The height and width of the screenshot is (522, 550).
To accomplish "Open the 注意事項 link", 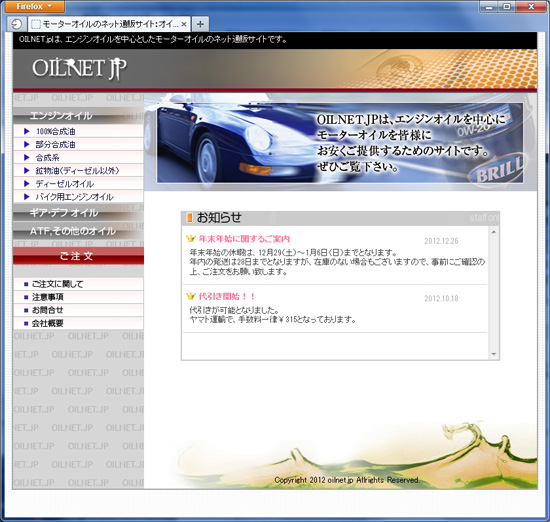I will point(48,297).
